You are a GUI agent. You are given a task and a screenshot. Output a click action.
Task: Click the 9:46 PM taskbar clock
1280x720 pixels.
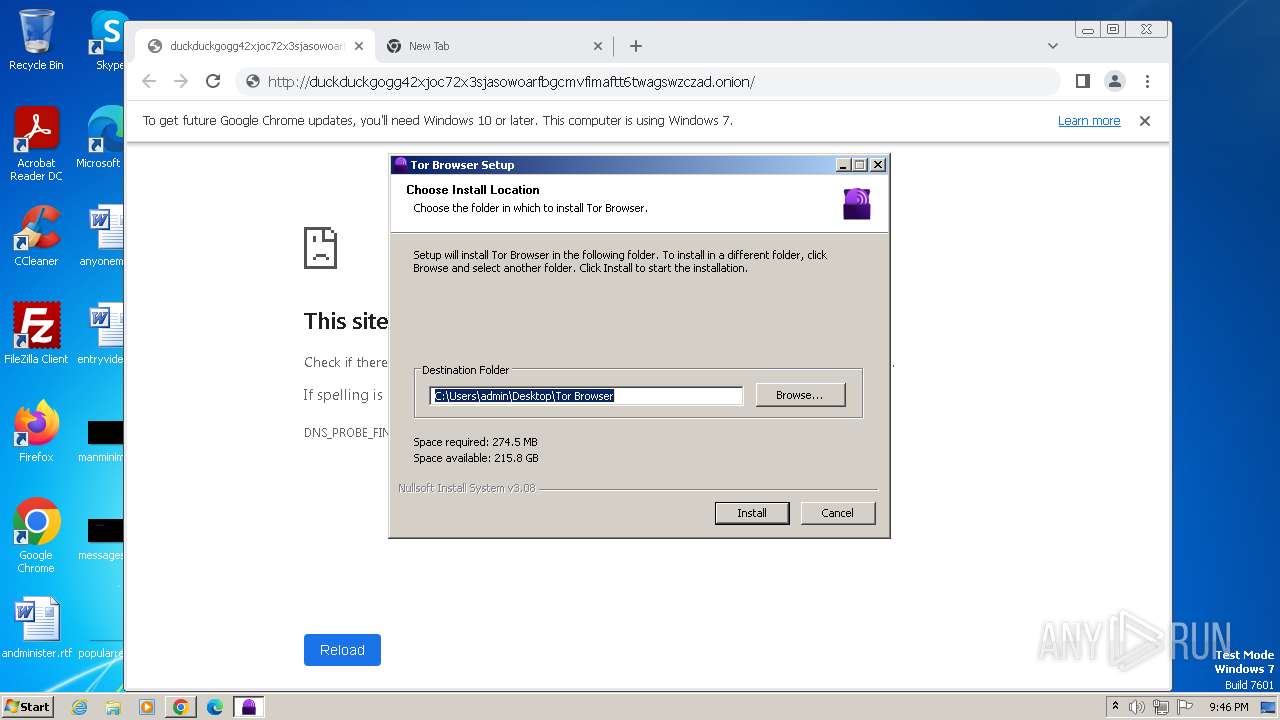[1228, 707]
